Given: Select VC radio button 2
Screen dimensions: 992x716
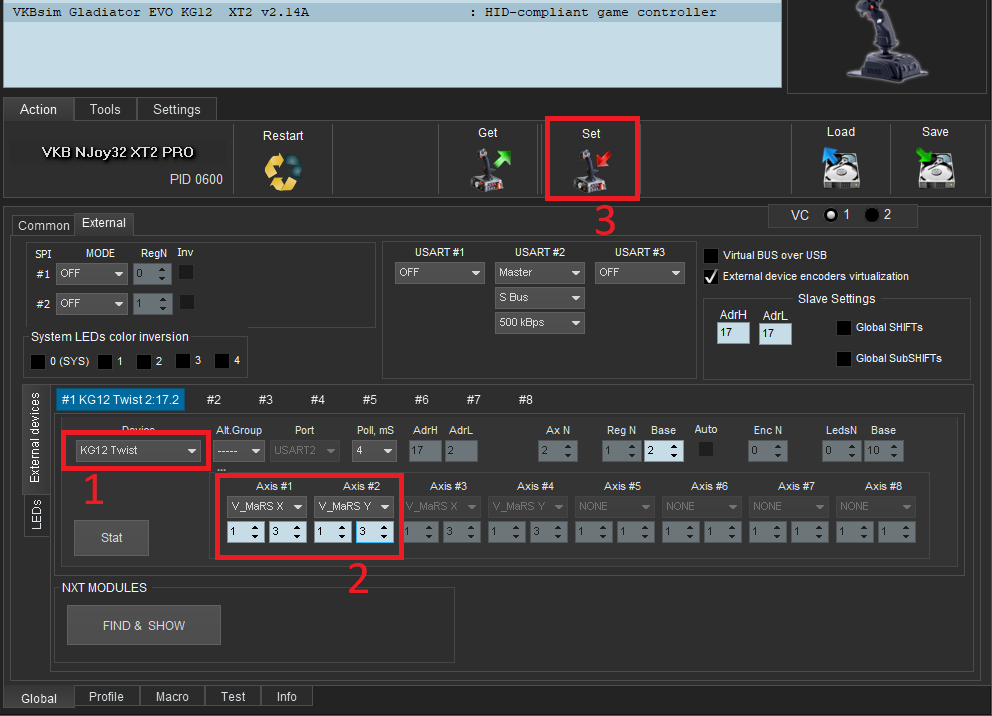Looking at the screenshot, I should [872, 215].
